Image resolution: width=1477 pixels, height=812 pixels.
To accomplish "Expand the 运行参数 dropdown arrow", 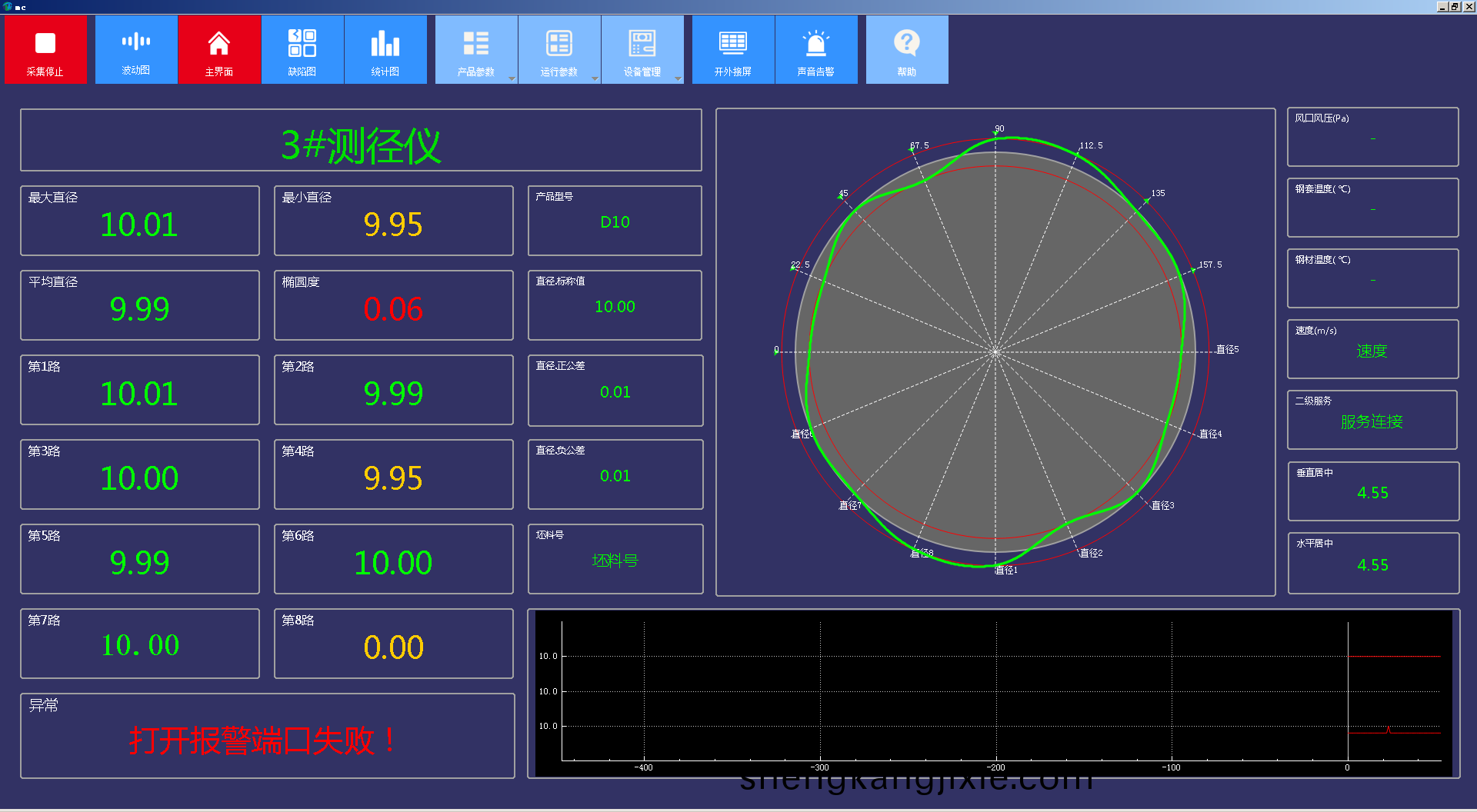I will pyautogui.click(x=595, y=78).
